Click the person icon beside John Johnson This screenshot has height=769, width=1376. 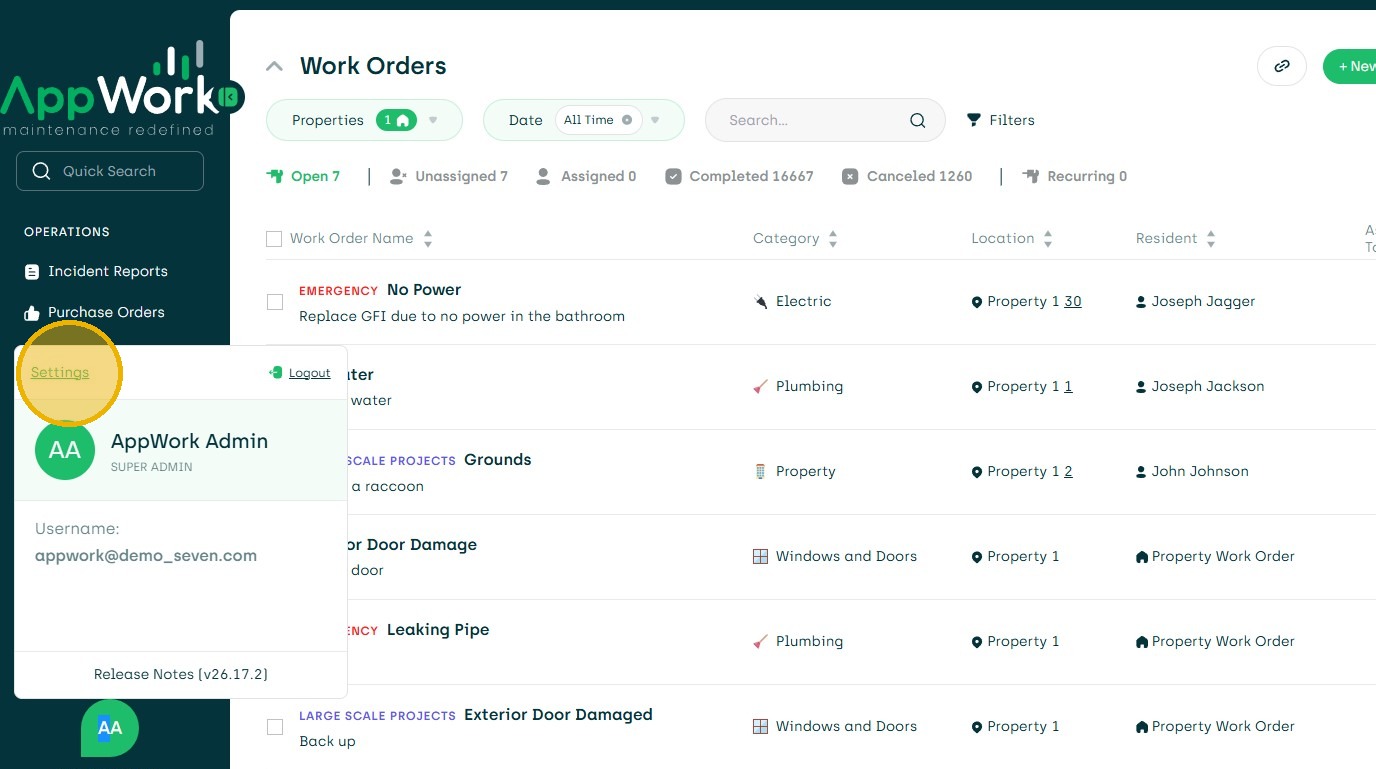[x=1141, y=472]
